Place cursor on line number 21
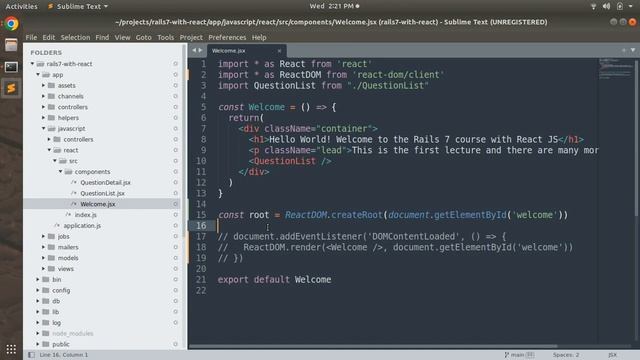 pyautogui.click(x=201, y=280)
